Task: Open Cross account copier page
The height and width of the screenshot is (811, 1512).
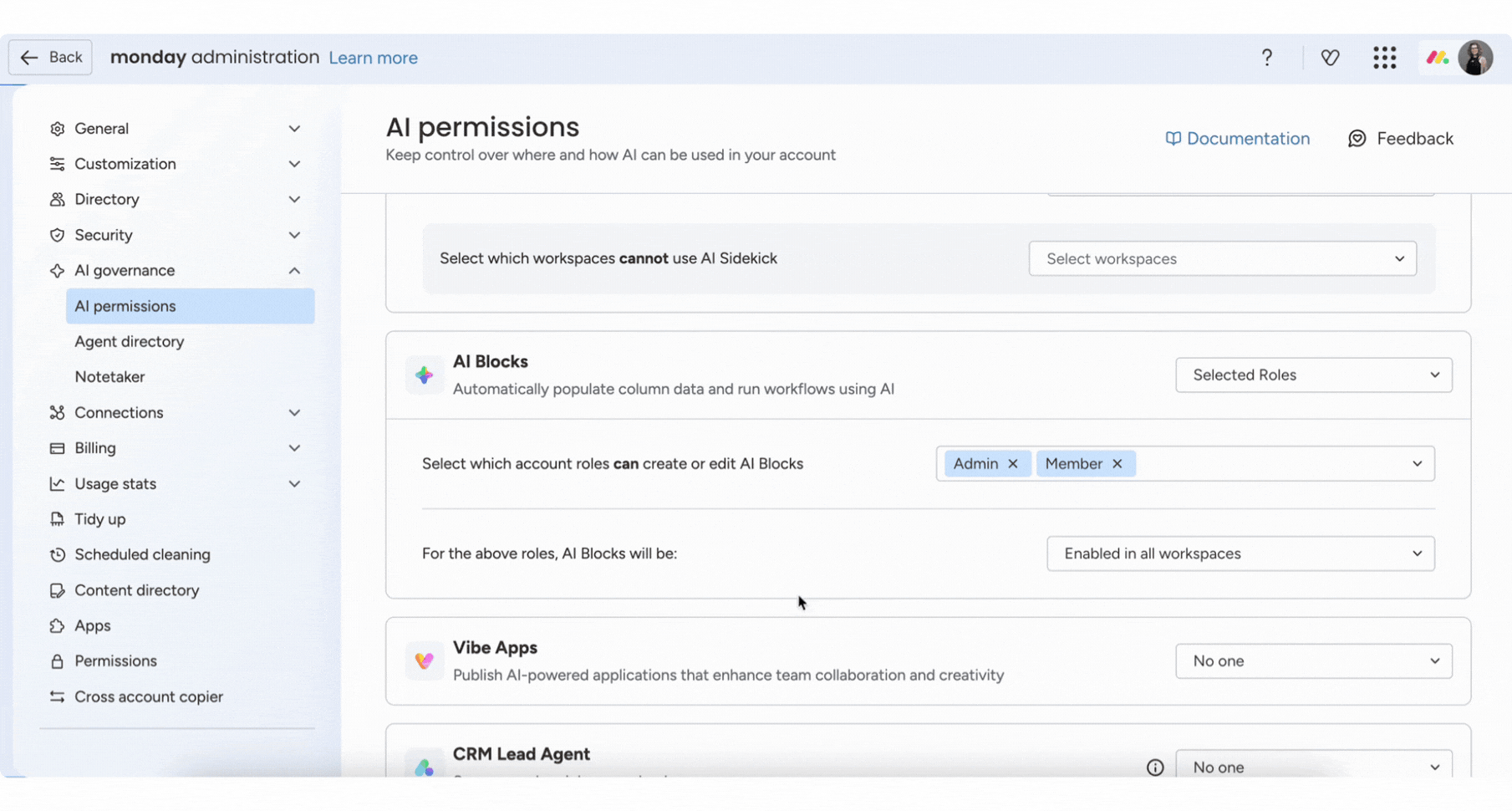Action: (149, 696)
